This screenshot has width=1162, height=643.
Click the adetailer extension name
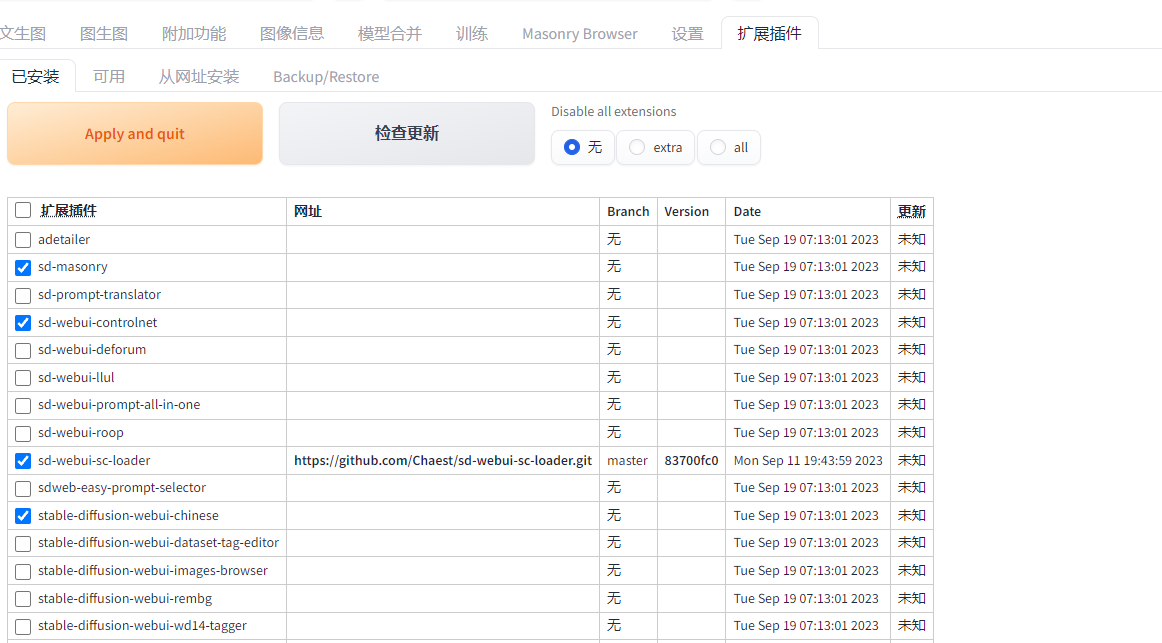64,239
